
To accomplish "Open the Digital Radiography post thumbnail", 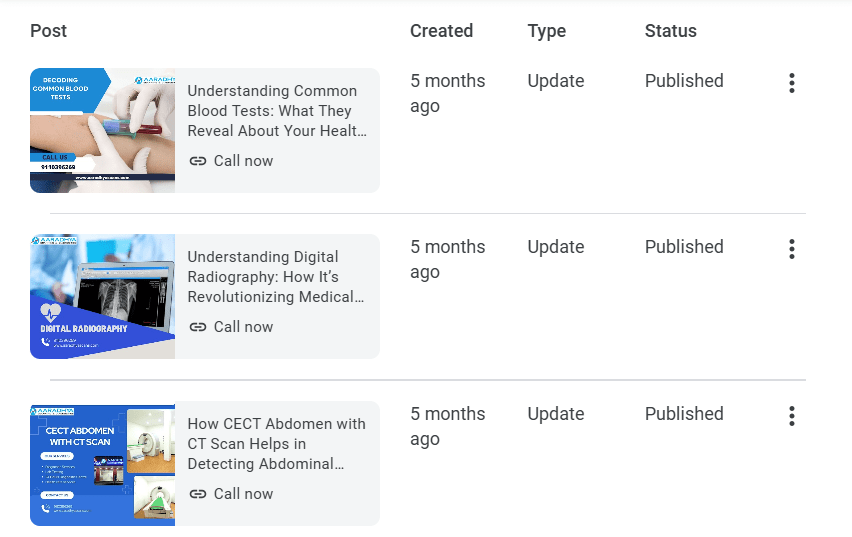I will (102, 296).
